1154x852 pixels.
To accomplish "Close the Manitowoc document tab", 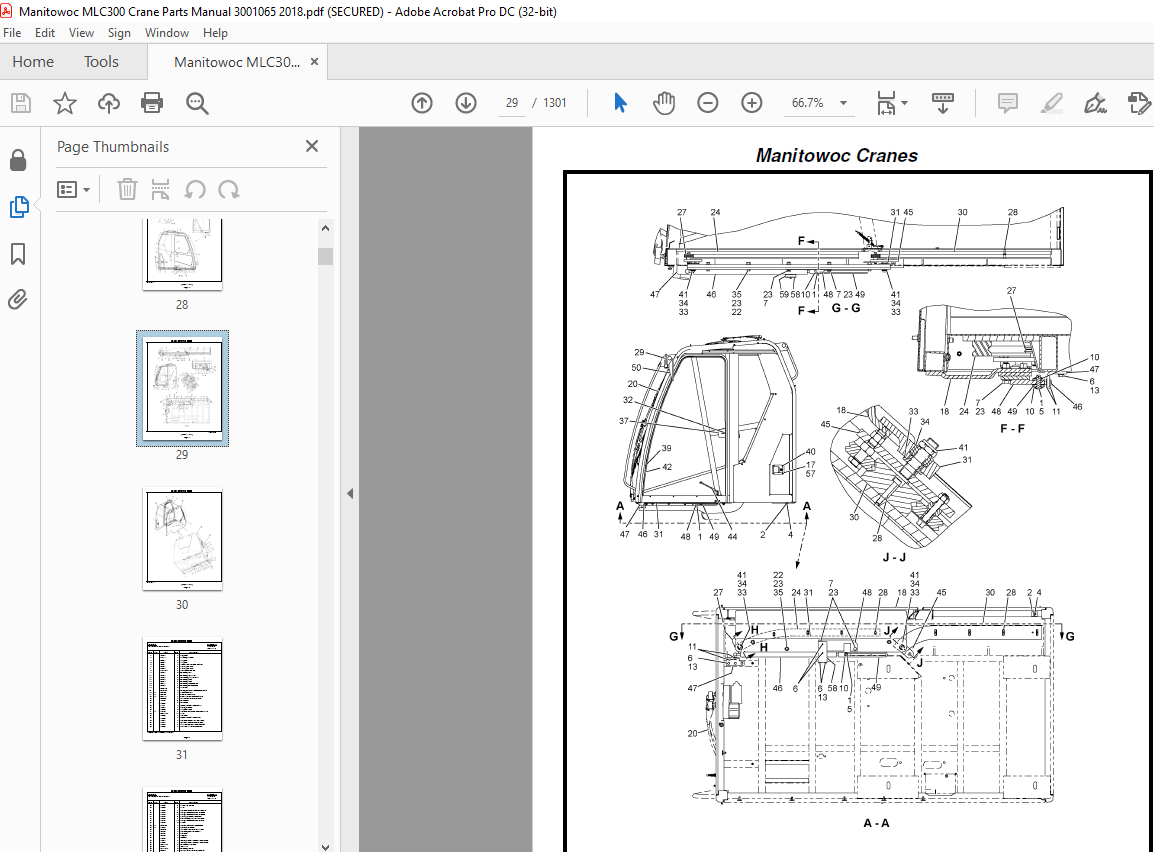I will [314, 62].
